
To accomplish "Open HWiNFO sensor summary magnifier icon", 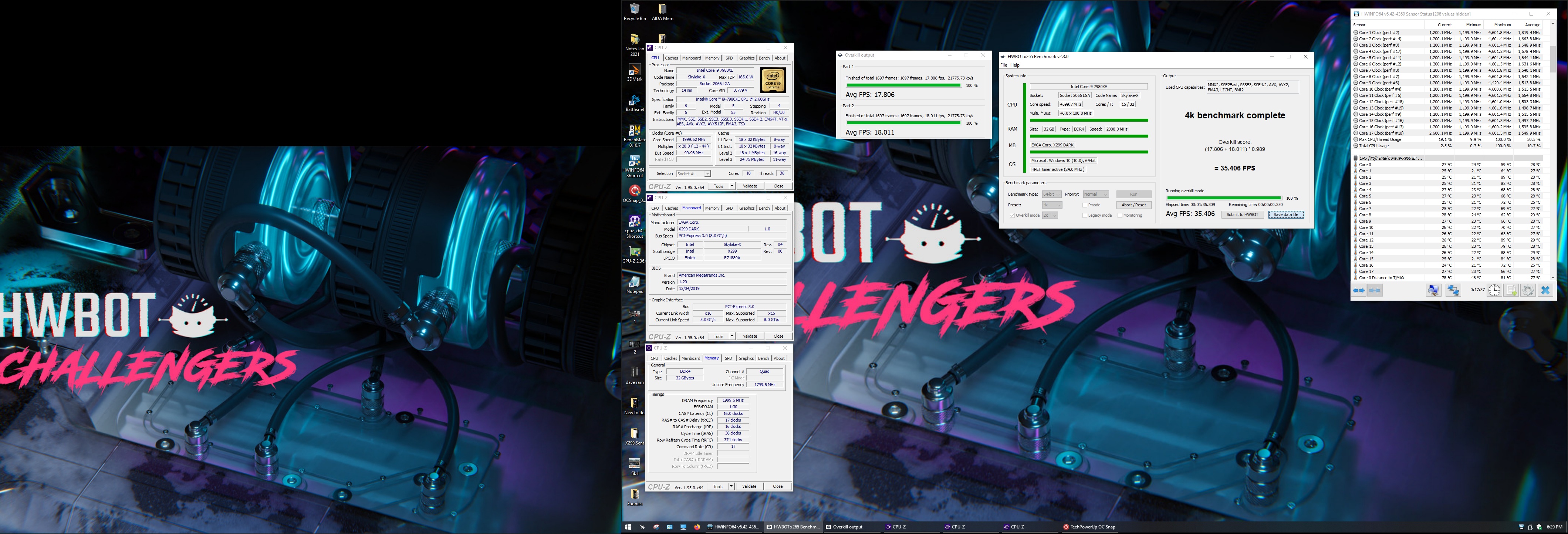I will click(1433, 290).
